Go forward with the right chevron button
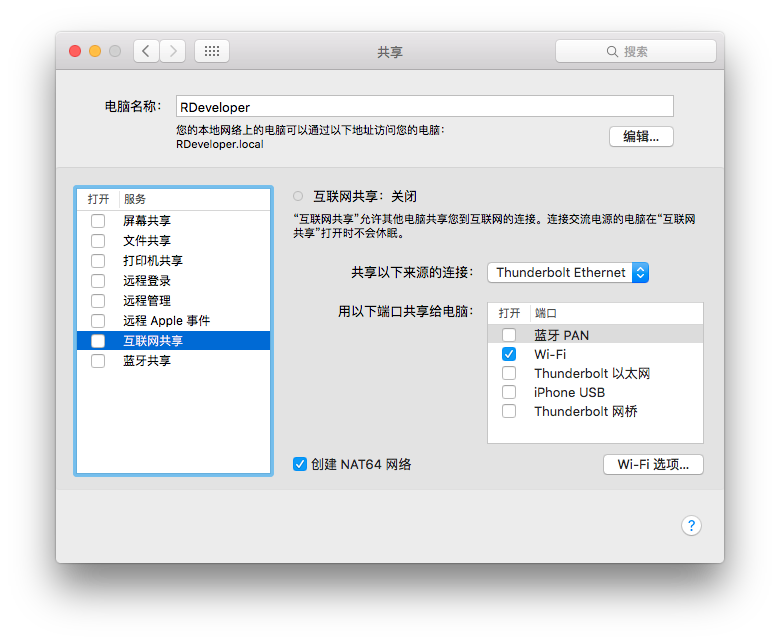 click(173, 51)
